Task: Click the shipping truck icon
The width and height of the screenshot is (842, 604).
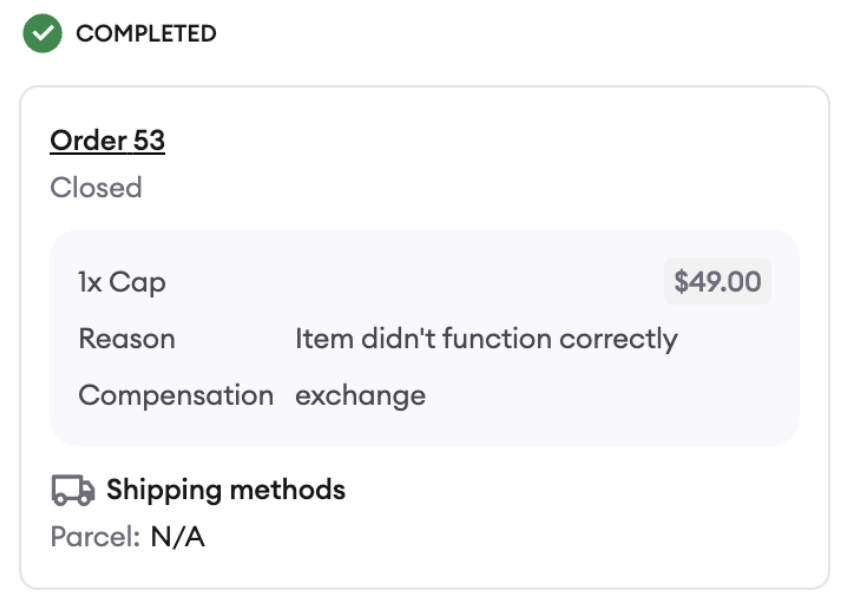Action: [73, 490]
